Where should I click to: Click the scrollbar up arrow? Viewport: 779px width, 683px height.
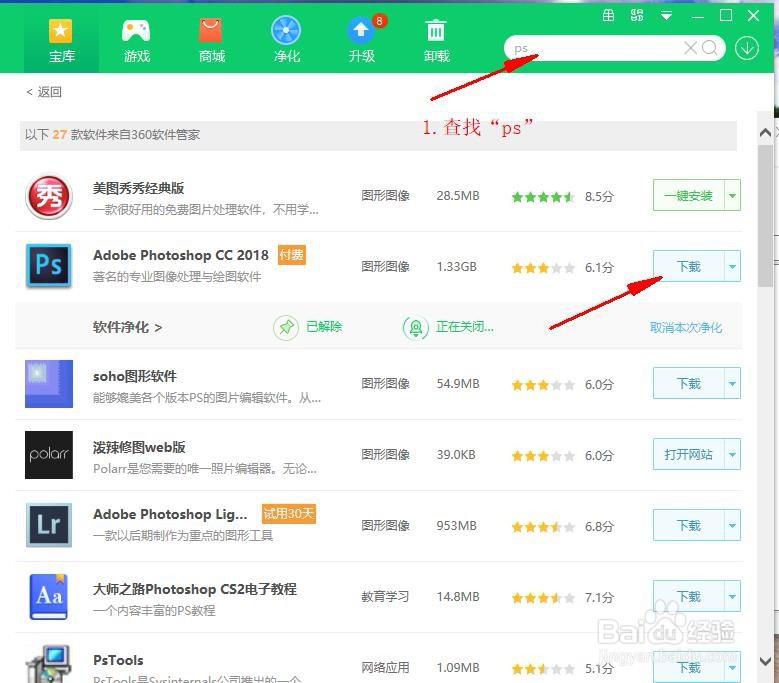click(x=765, y=133)
